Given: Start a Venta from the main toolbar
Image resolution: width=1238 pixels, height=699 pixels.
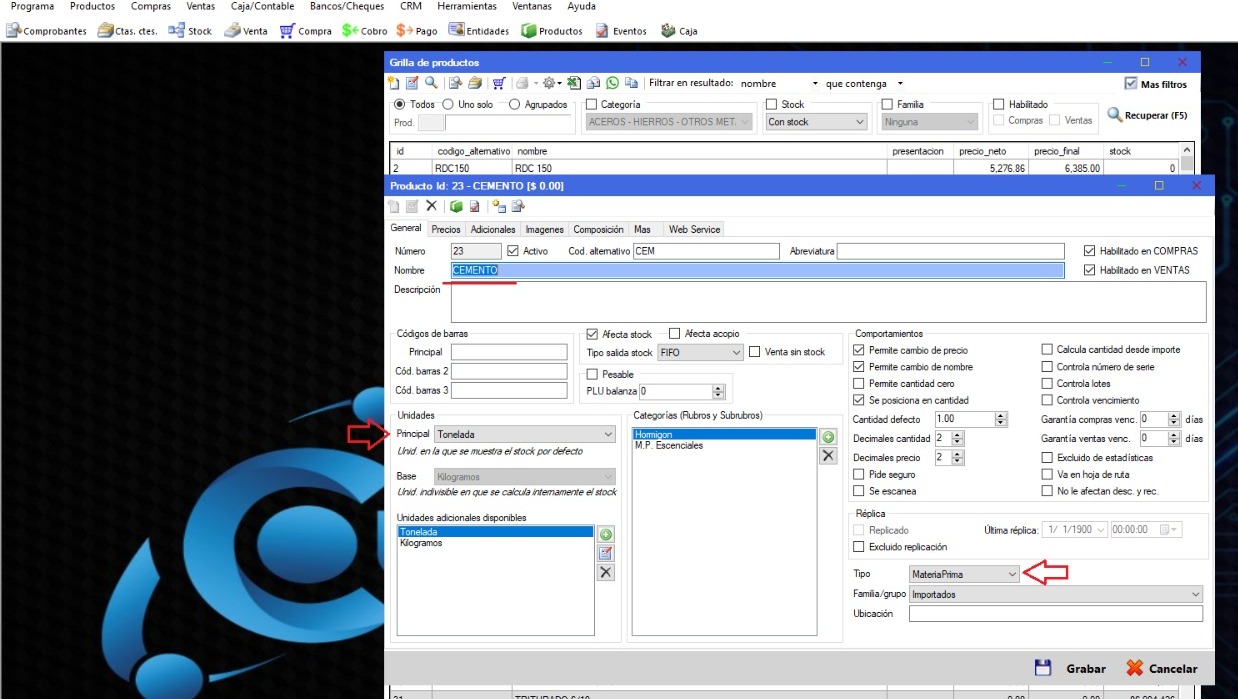Looking at the screenshot, I should click(246, 31).
